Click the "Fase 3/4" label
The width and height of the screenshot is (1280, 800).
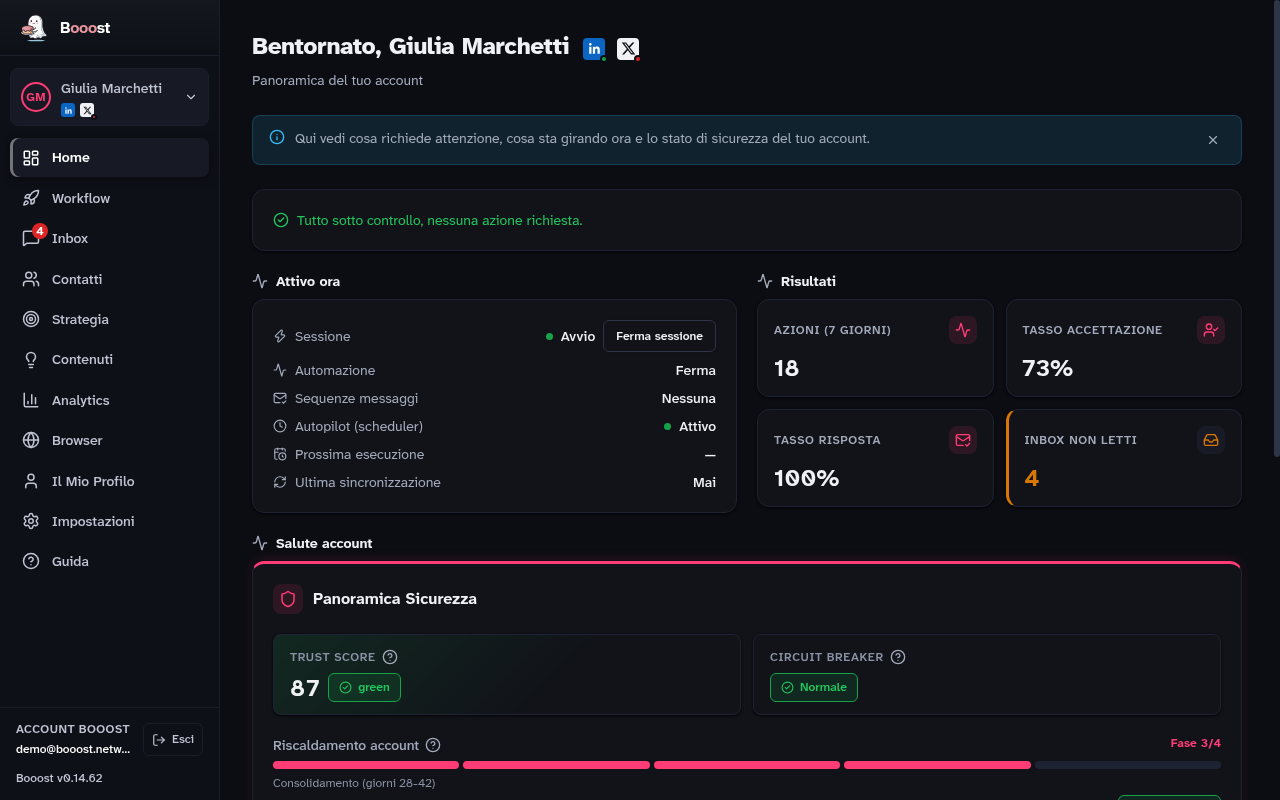[x=1196, y=744]
